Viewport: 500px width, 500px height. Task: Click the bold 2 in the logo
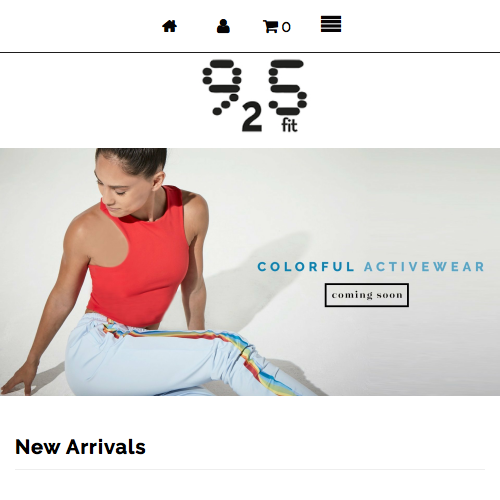[252, 117]
